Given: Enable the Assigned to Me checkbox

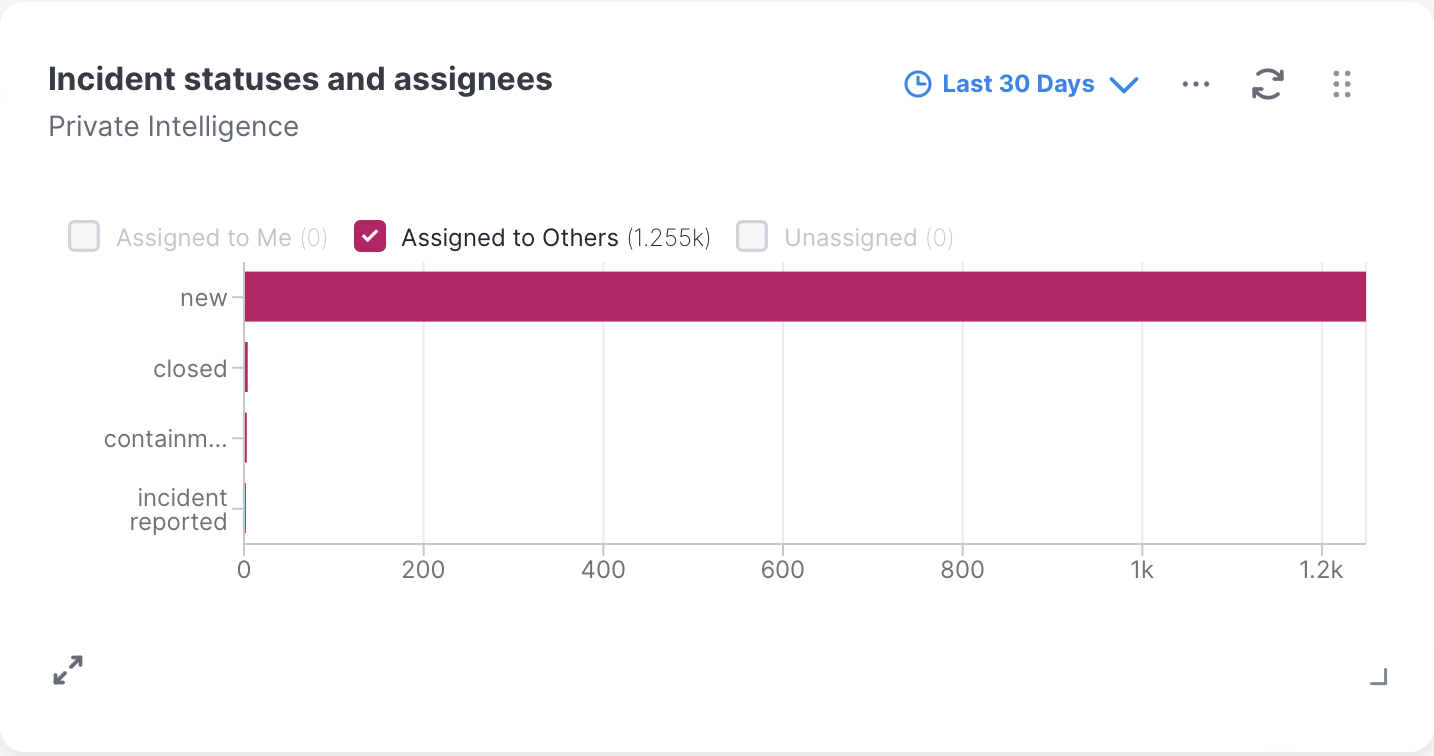Looking at the screenshot, I should point(84,237).
